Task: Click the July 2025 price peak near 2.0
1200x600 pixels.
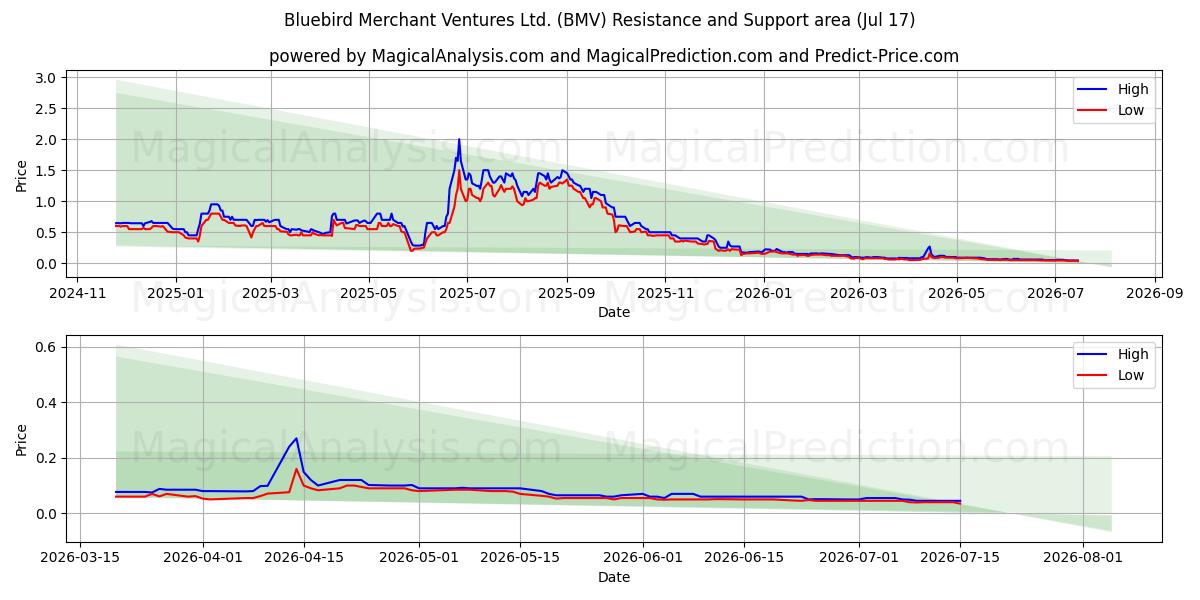Action: [459, 140]
